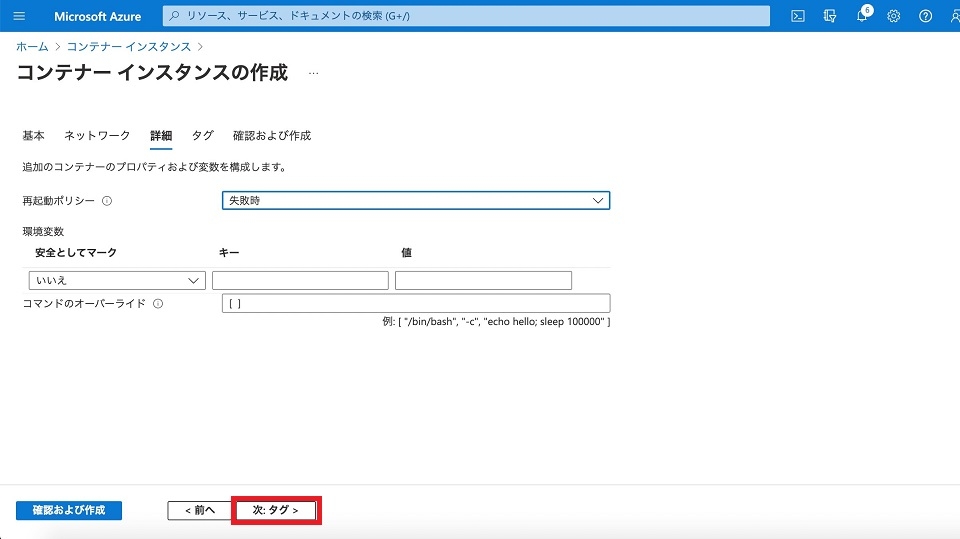
Task: Show info for 再起動ポリシー
Action: 107,201
